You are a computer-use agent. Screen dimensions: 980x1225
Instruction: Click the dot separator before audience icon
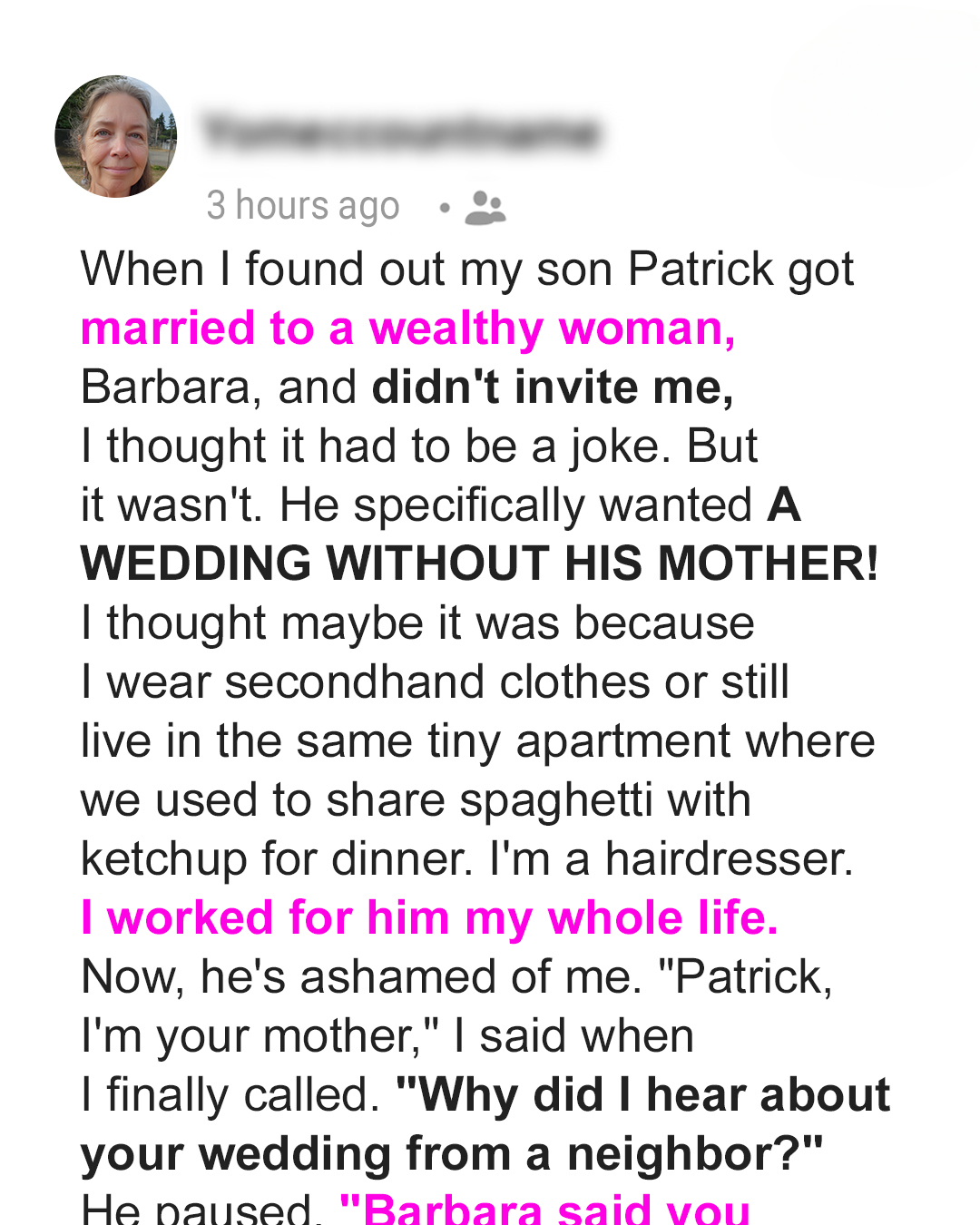pos(444,208)
